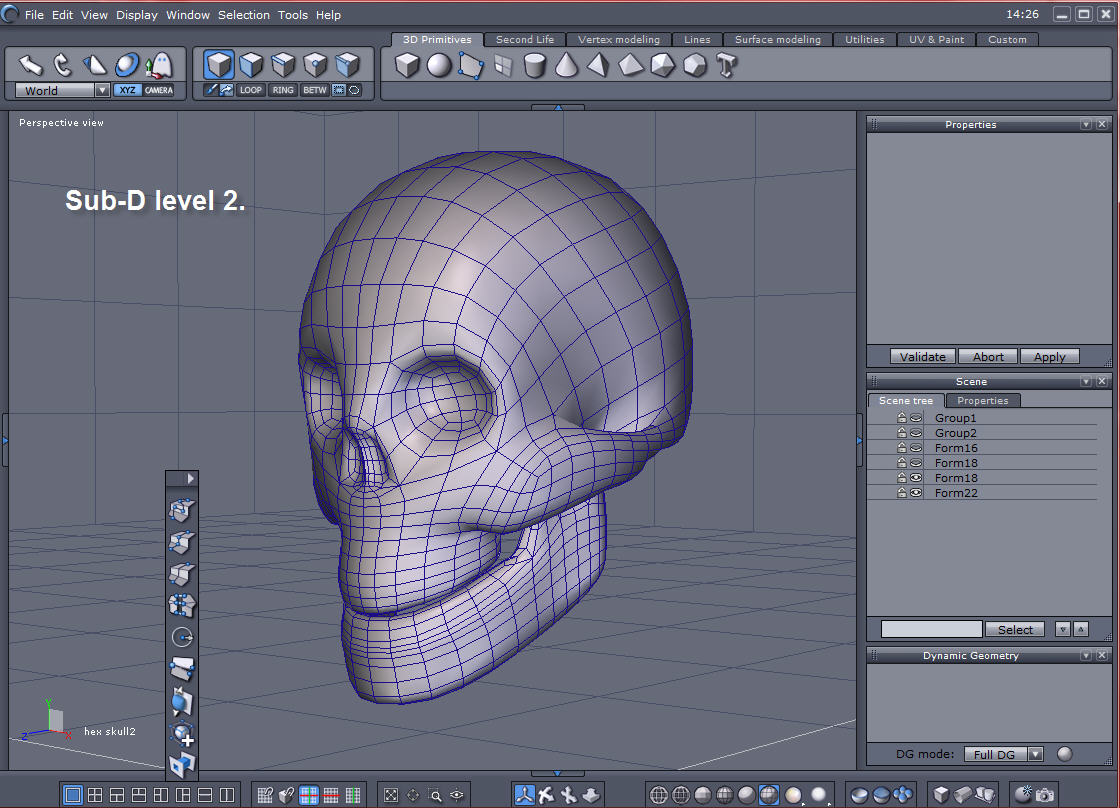Click the scene search input field

point(931,629)
